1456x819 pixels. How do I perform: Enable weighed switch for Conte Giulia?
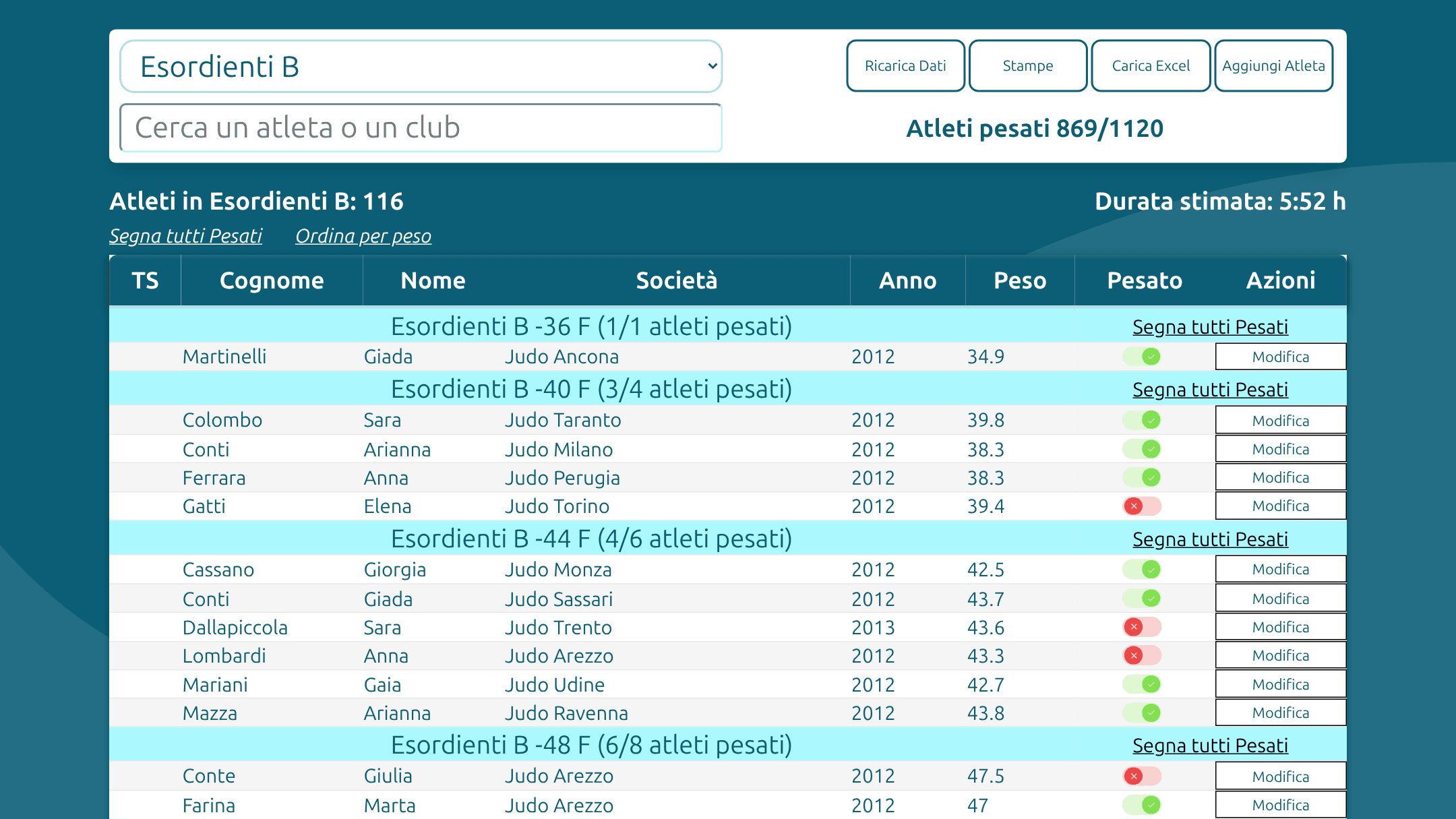(x=1142, y=776)
